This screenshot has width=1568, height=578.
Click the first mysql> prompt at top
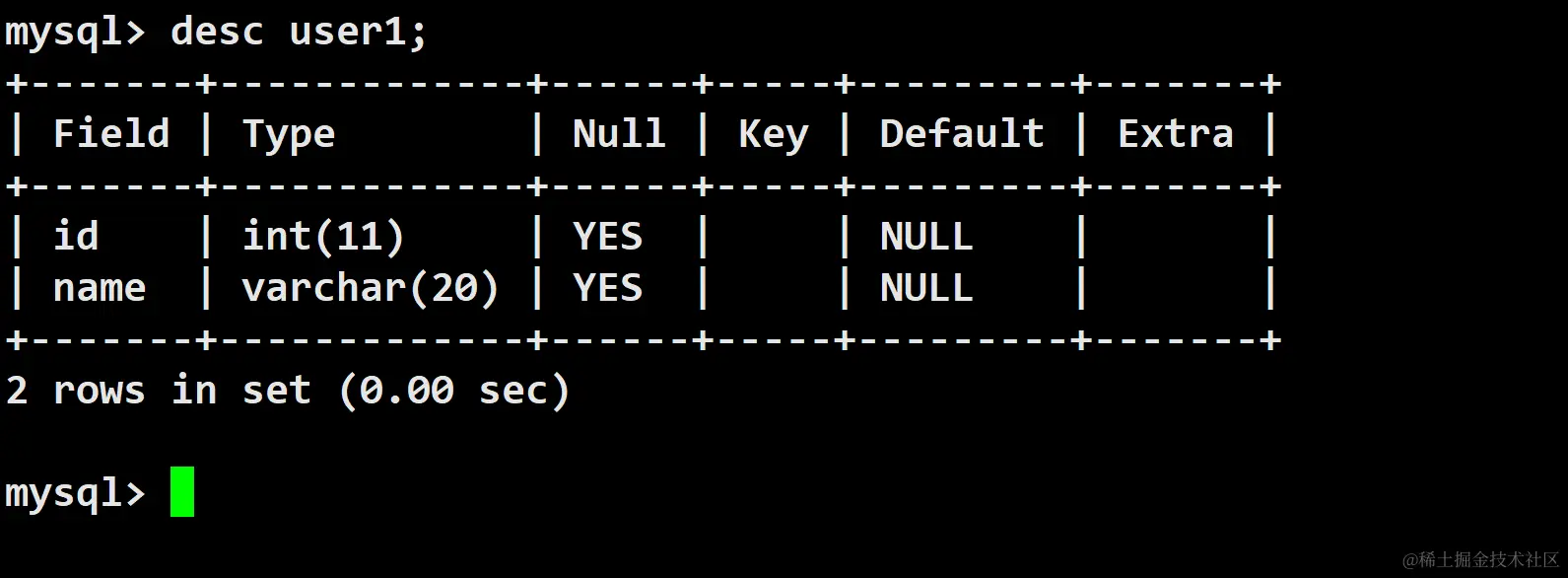75,32
